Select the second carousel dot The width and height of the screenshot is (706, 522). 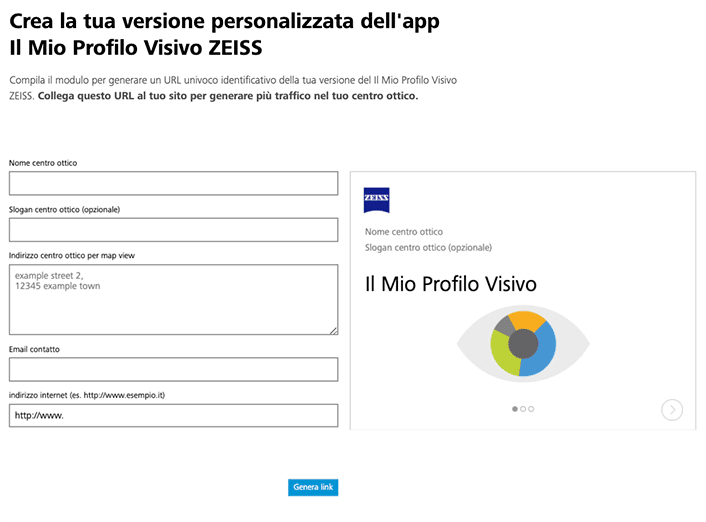click(x=523, y=409)
